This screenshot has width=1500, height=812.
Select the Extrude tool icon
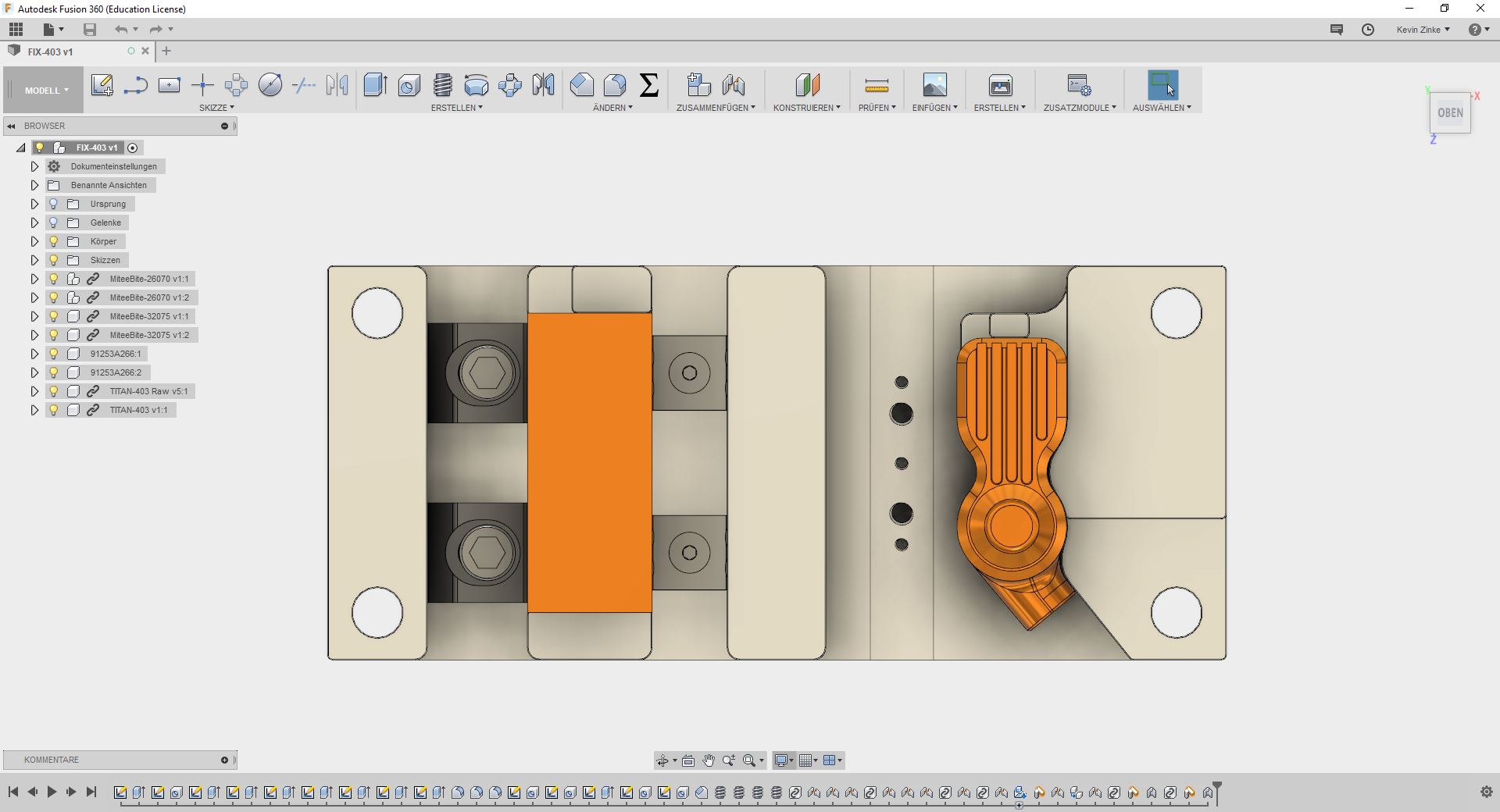click(x=375, y=85)
